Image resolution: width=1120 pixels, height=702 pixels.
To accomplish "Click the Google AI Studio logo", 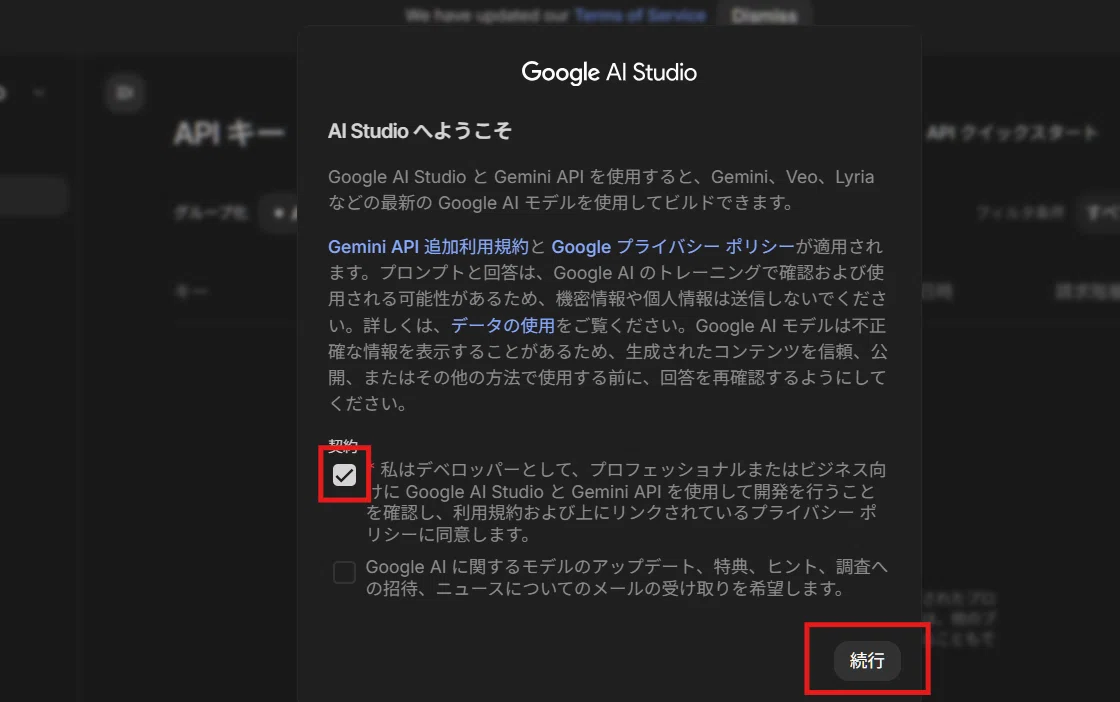I will click(x=609, y=72).
